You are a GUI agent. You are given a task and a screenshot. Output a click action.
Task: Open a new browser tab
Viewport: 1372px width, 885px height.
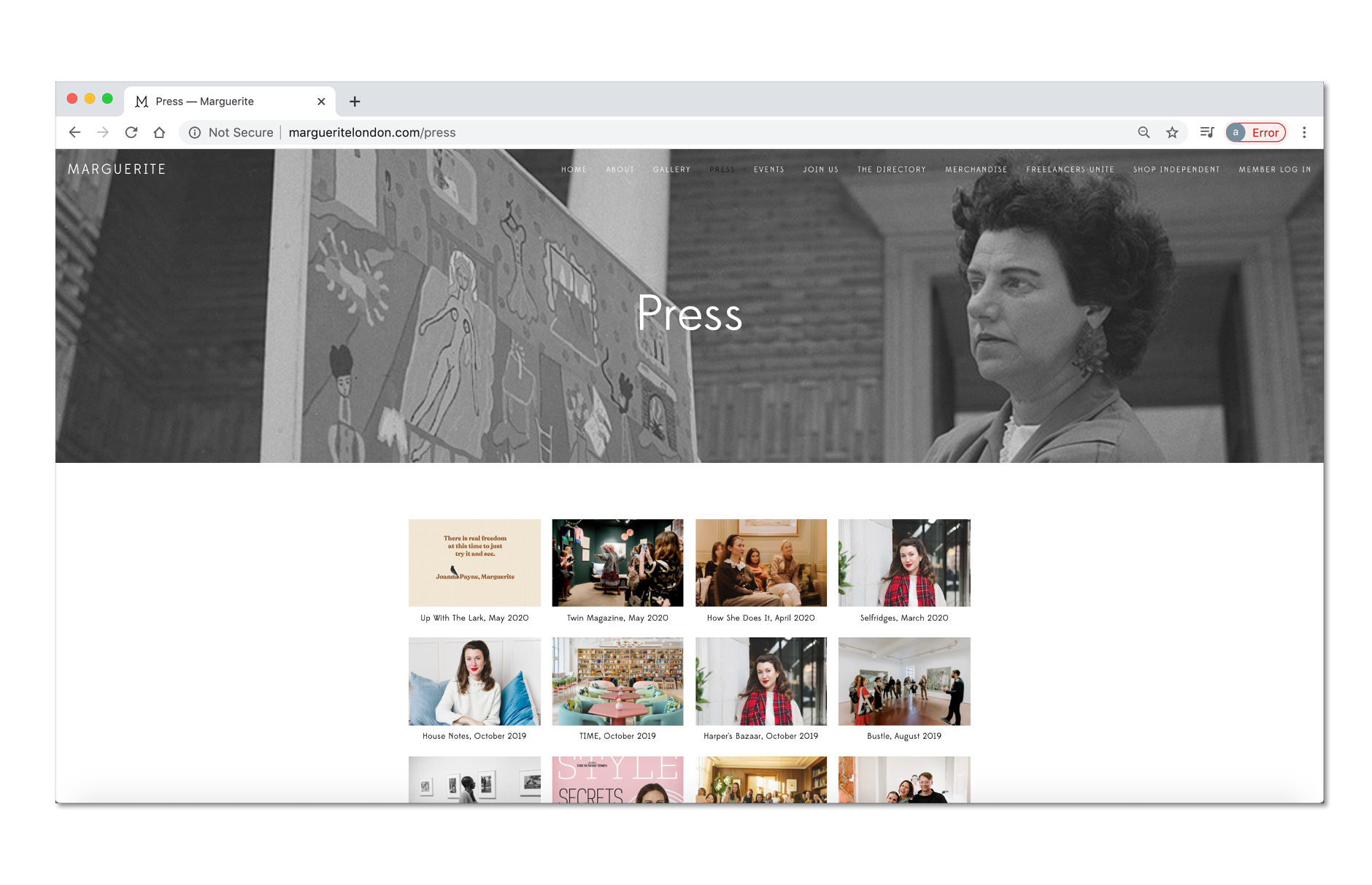tap(355, 101)
